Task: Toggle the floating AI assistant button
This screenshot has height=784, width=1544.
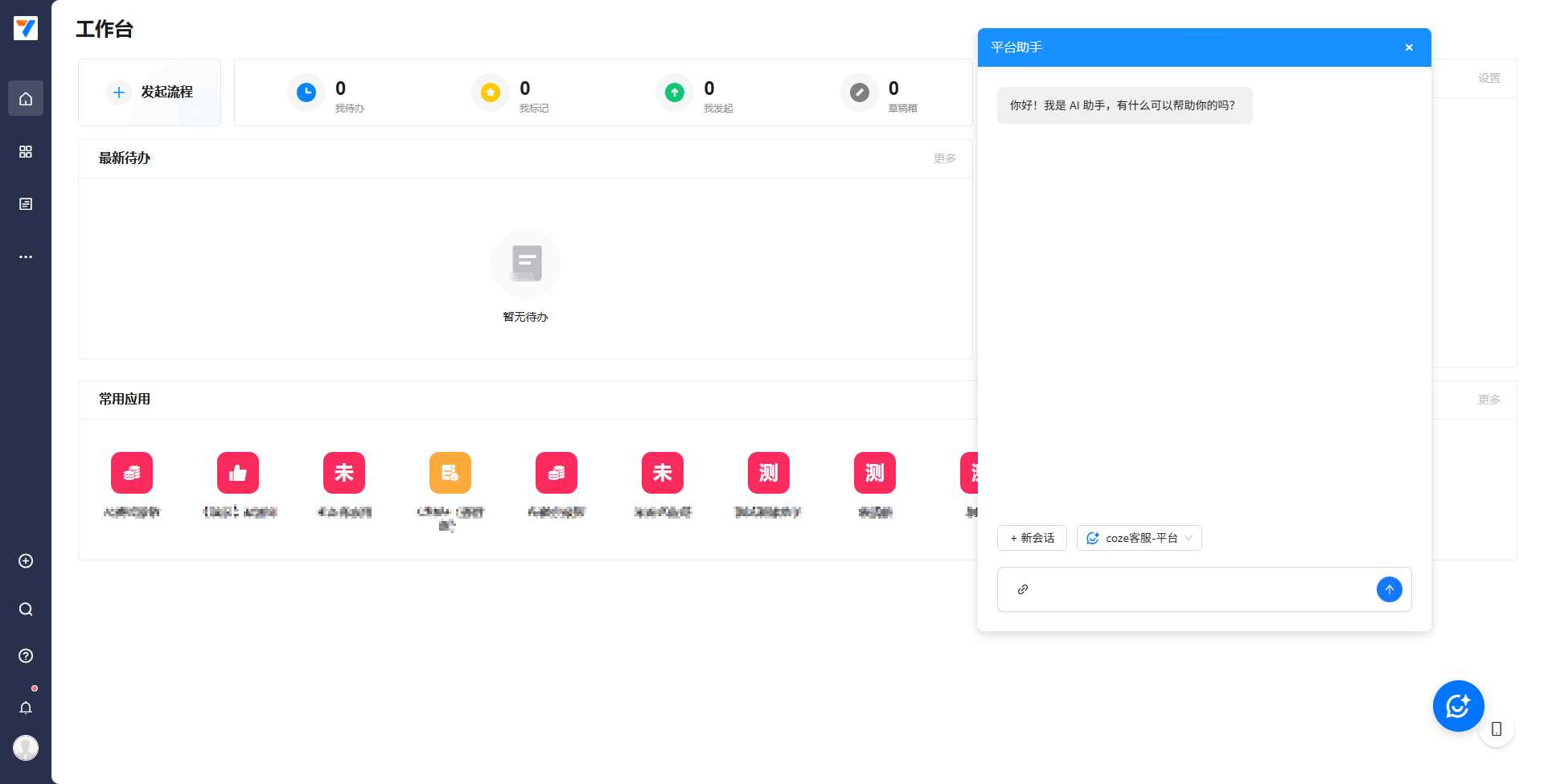Action: [x=1458, y=706]
